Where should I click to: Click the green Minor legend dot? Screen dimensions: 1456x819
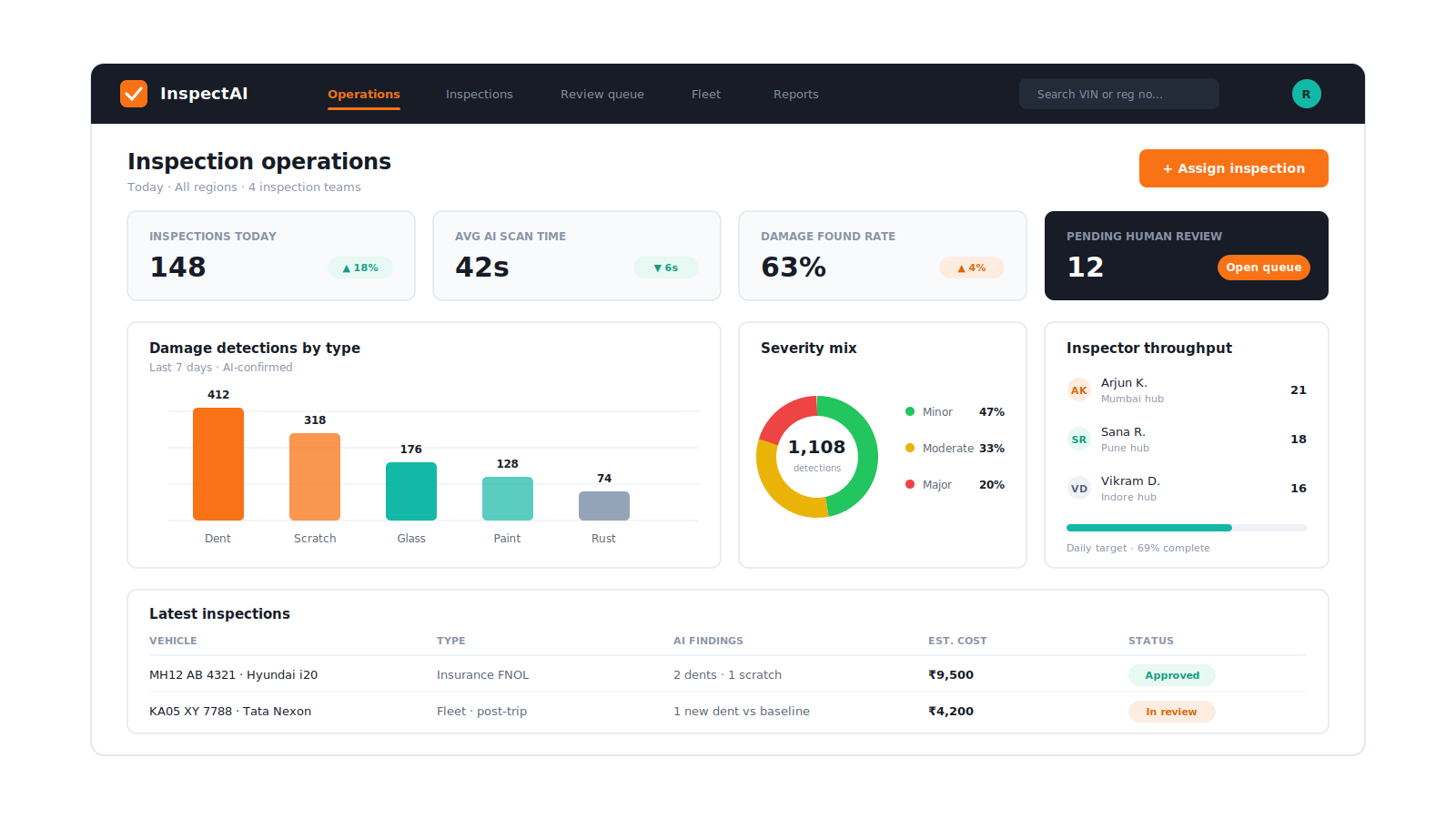click(910, 411)
